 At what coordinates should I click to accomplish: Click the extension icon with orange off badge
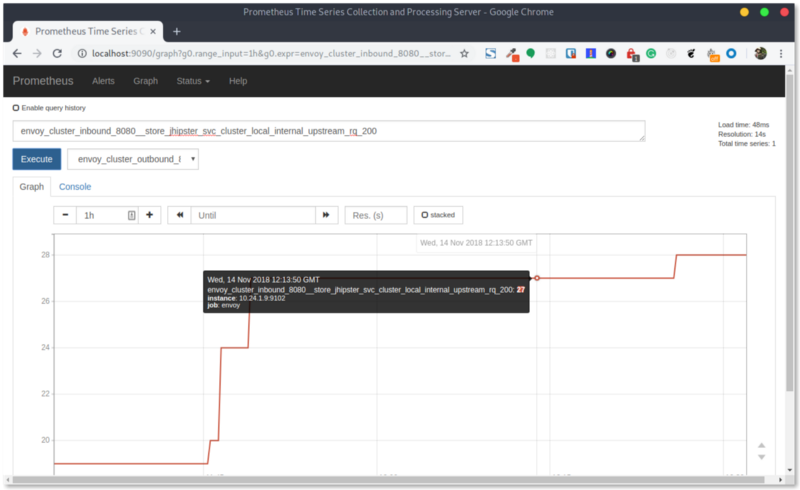[x=712, y=55]
